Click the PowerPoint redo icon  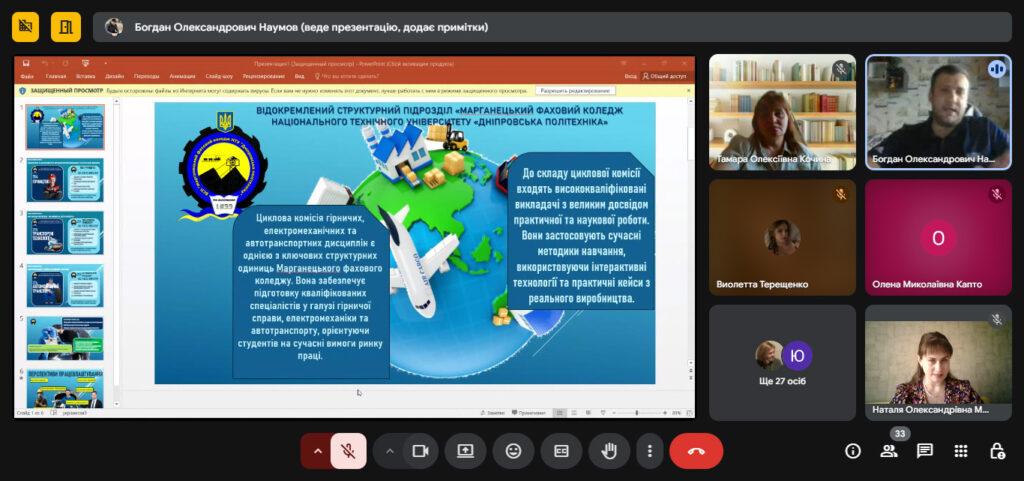(65, 63)
